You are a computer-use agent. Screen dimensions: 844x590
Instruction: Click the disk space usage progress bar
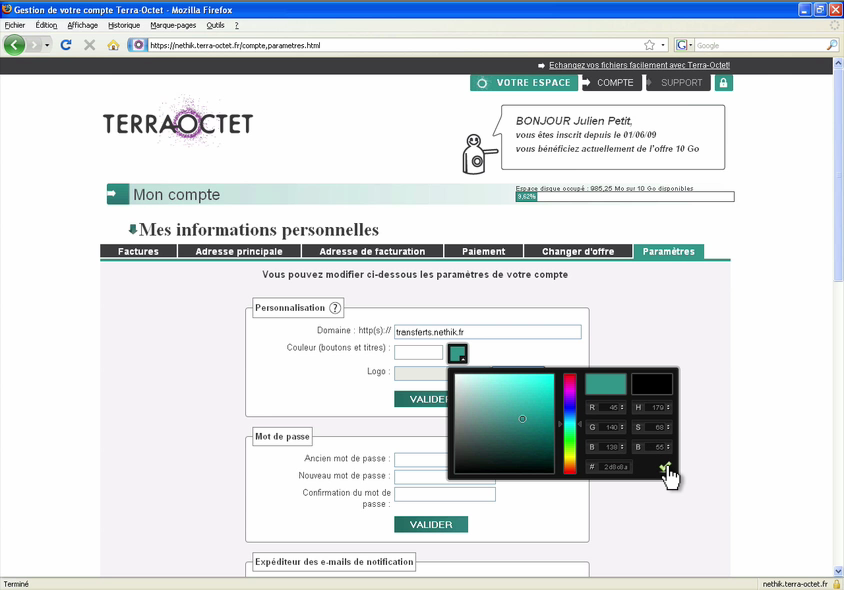pos(624,196)
